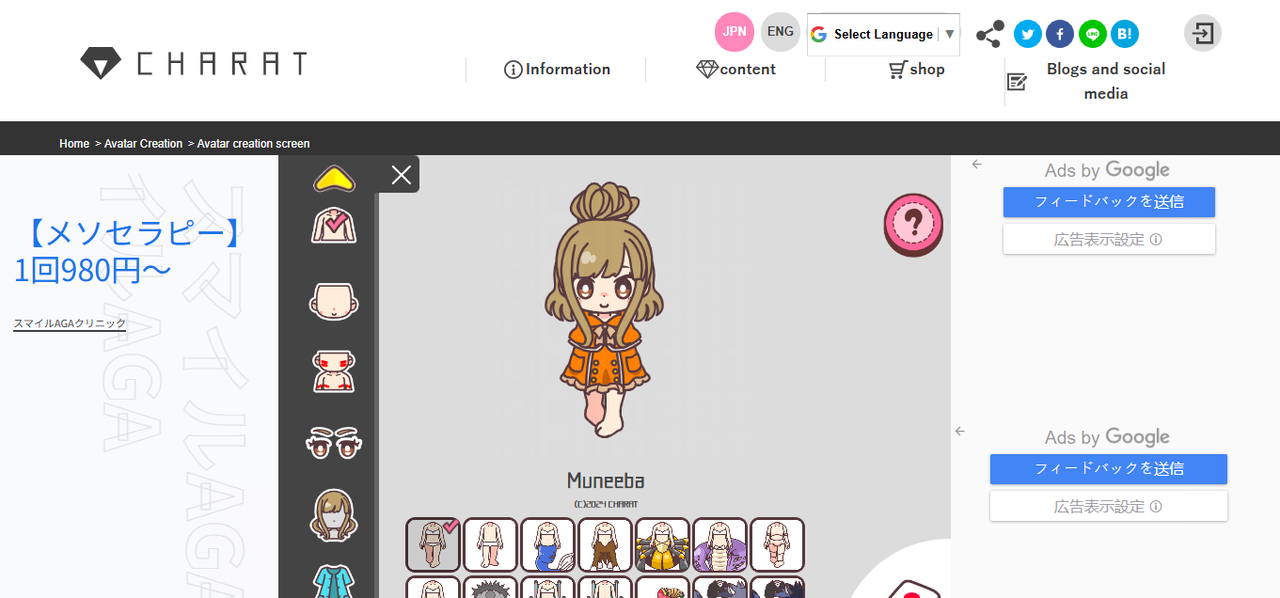Screen dimensions: 1280x598
Task: Click the lower ad back arrow
Action: [960, 431]
